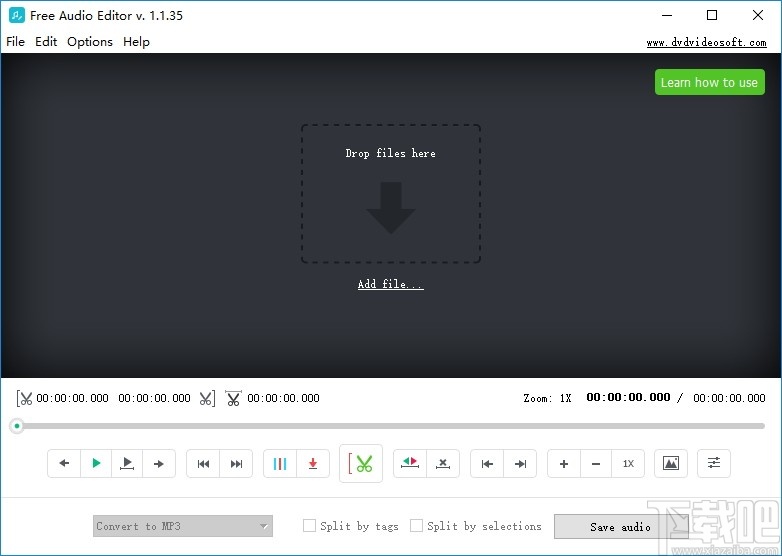This screenshot has height=556, width=782.
Task: Click the step forward arrow button
Action: [159, 463]
